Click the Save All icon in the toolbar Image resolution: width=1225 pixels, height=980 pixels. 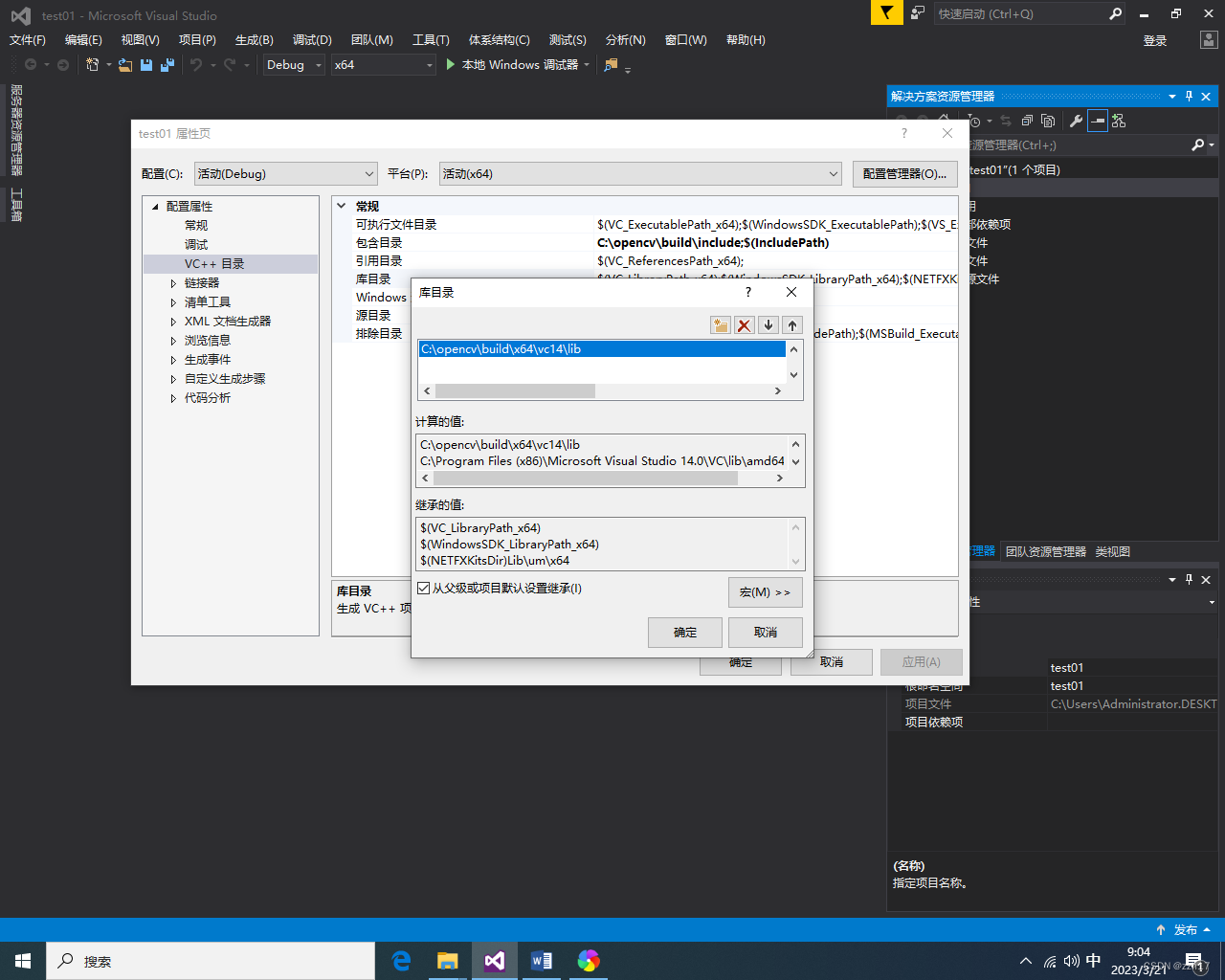click(x=165, y=64)
